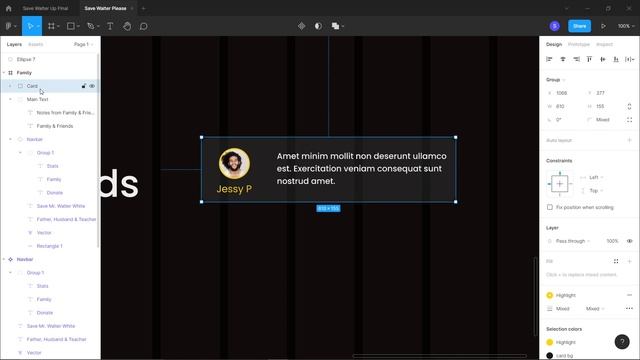
Task: Align selection to vertical centers
Action: (603, 59)
